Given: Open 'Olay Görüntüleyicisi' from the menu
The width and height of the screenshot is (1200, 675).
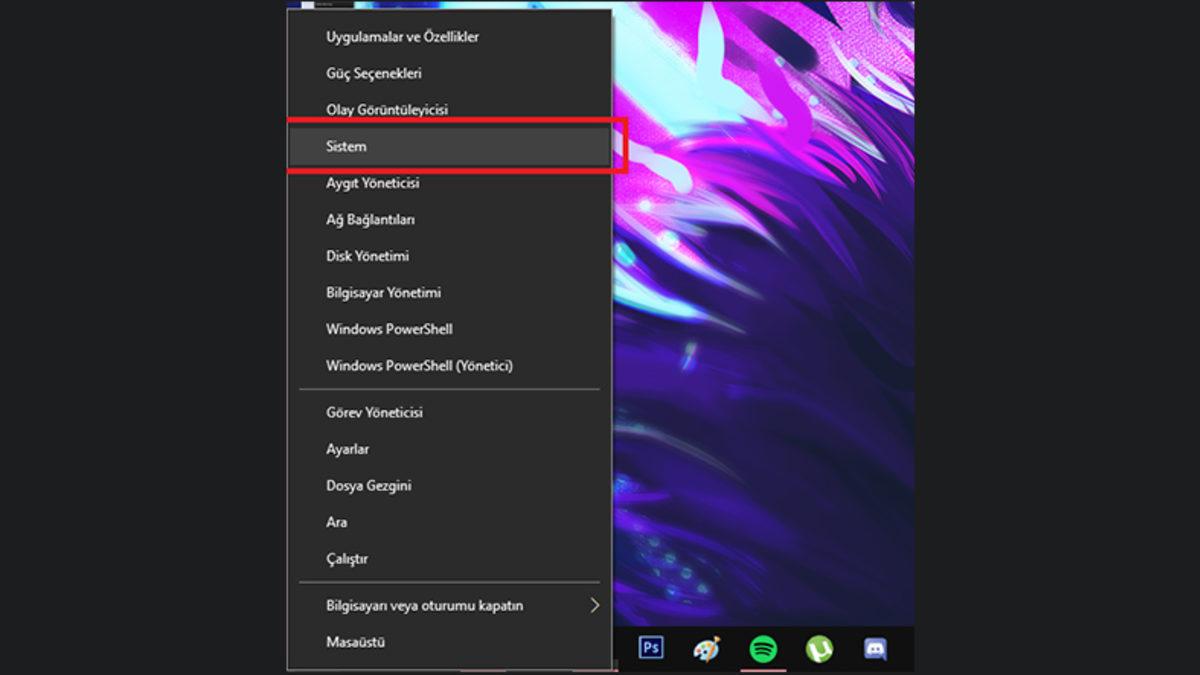Looking at the screenshot, I should click(x=386, y=110).
